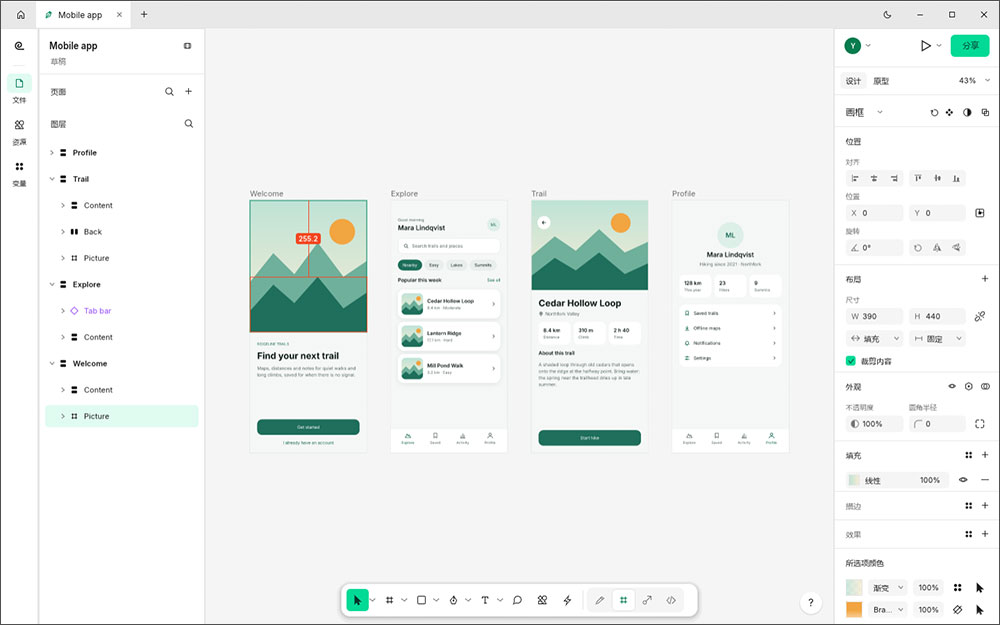The width and height of the screenshot is (1000, 625).
Task: Expand the Profile layer group
Action: coord(52,153)
